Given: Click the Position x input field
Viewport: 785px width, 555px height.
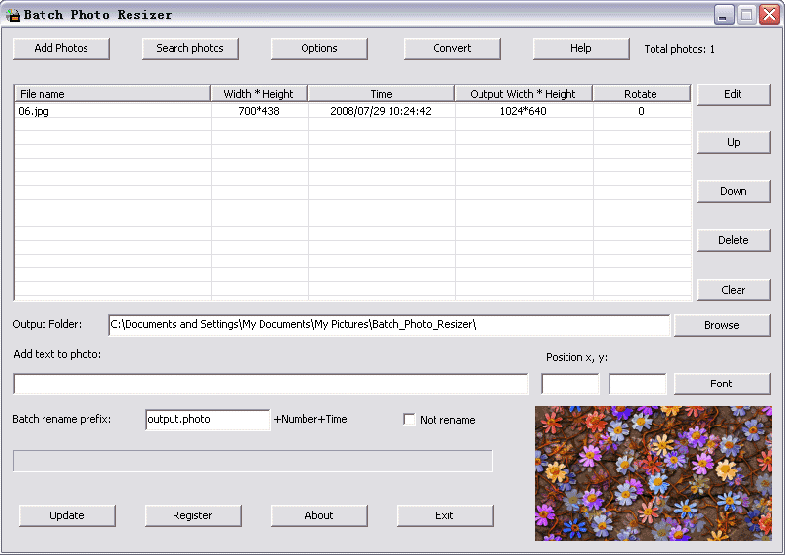Looking at the screenshot, I should (570, 384).
